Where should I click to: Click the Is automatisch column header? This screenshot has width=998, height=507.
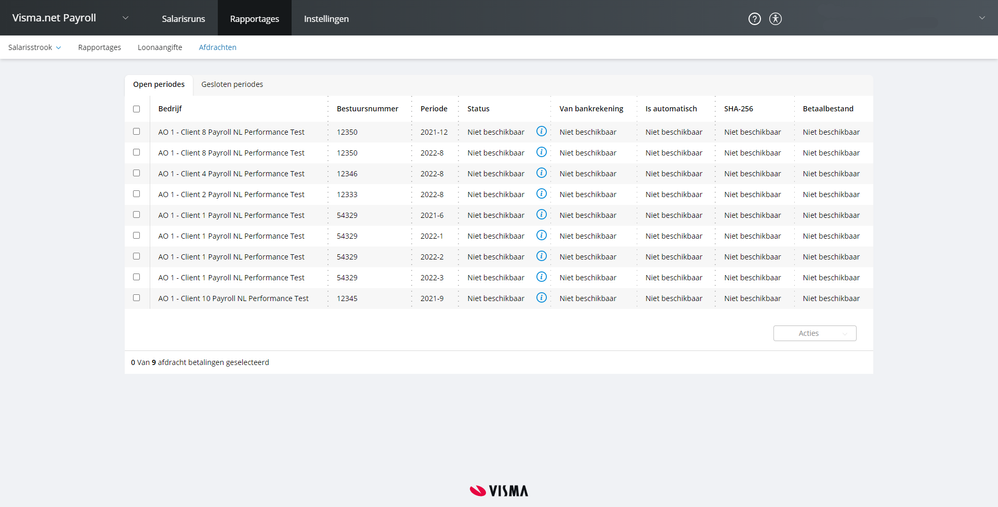671,109
